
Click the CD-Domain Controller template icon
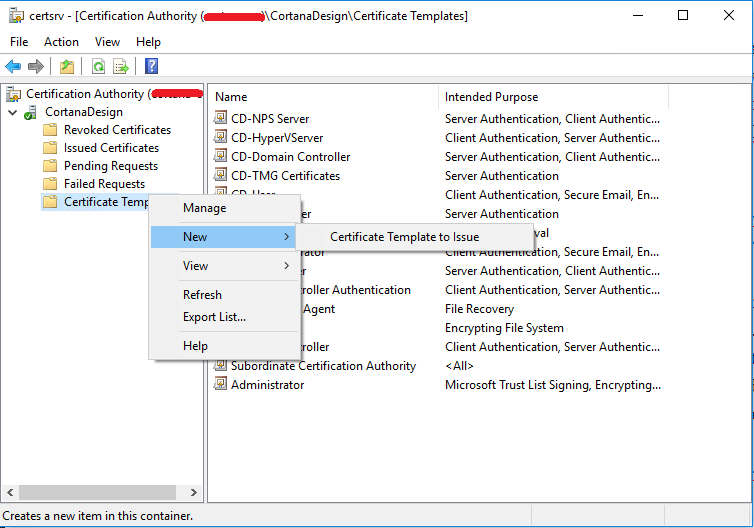[x=220, y=155]
